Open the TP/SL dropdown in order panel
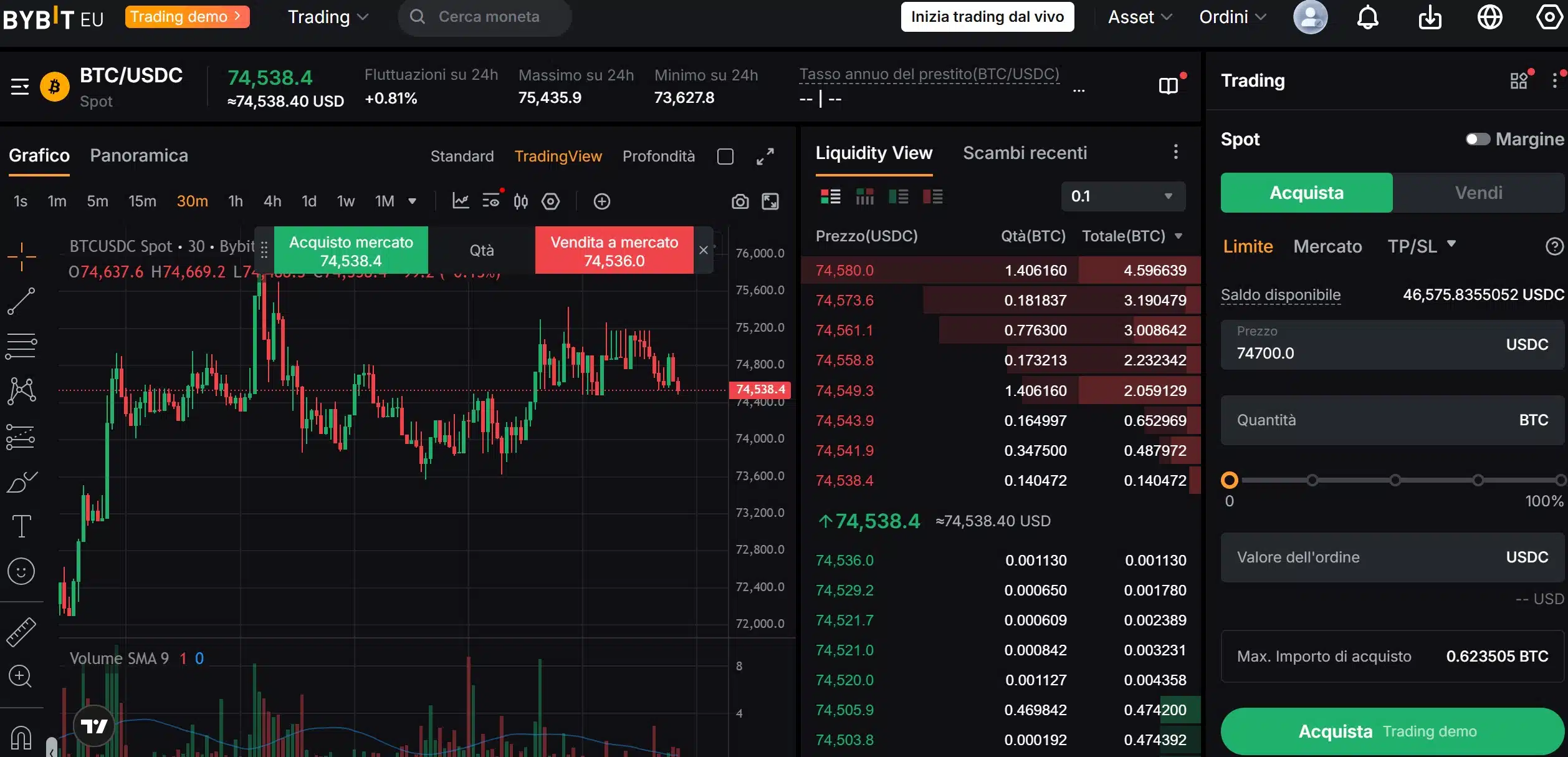The width and height of the screenshot is (1568, 757). (1422, 246)
